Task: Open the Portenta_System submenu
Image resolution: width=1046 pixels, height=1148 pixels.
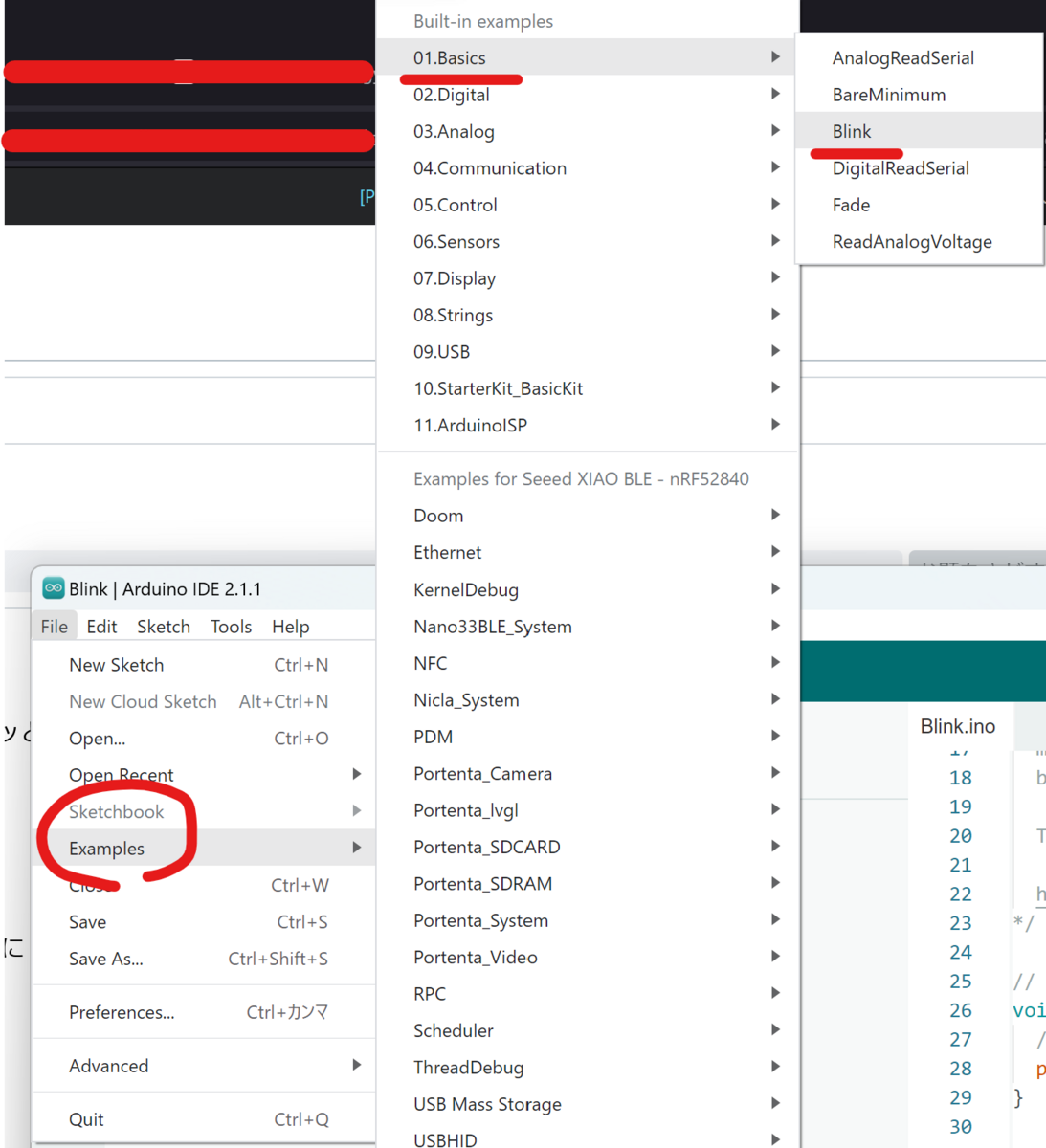Action: point(587,920)
